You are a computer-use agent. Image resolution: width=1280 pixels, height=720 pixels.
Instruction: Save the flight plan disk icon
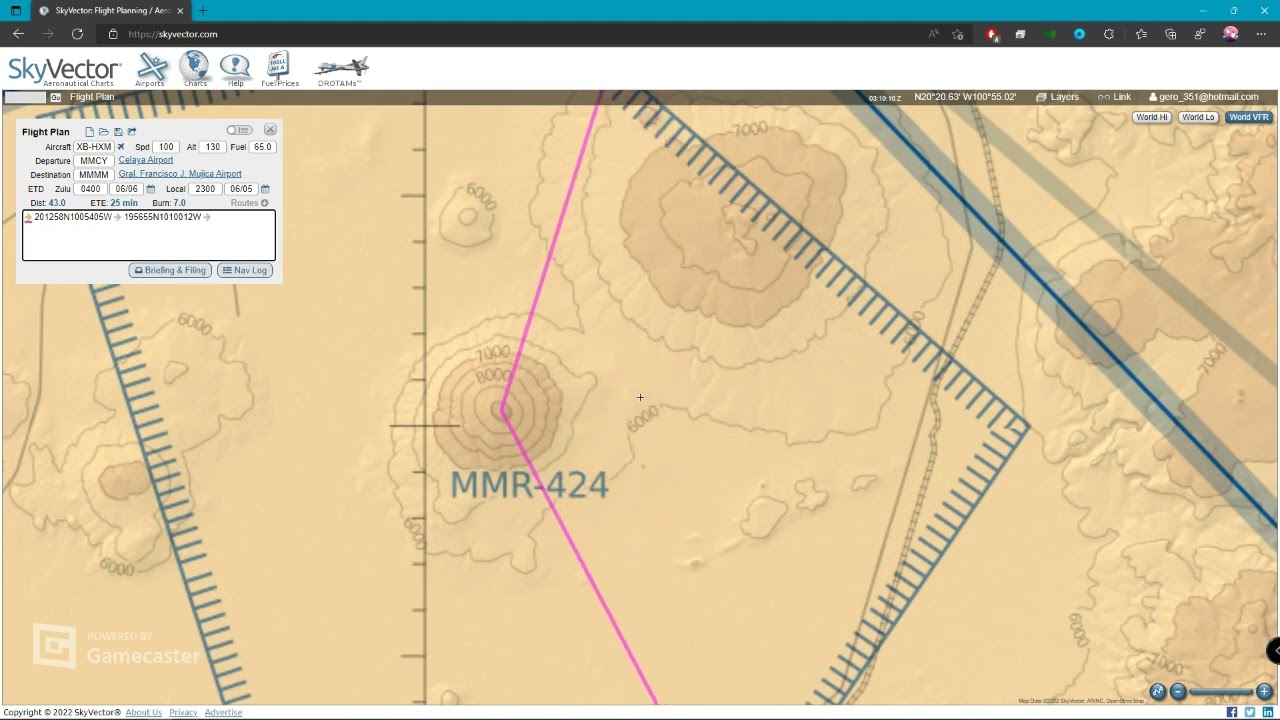click(x=118, y=132)
